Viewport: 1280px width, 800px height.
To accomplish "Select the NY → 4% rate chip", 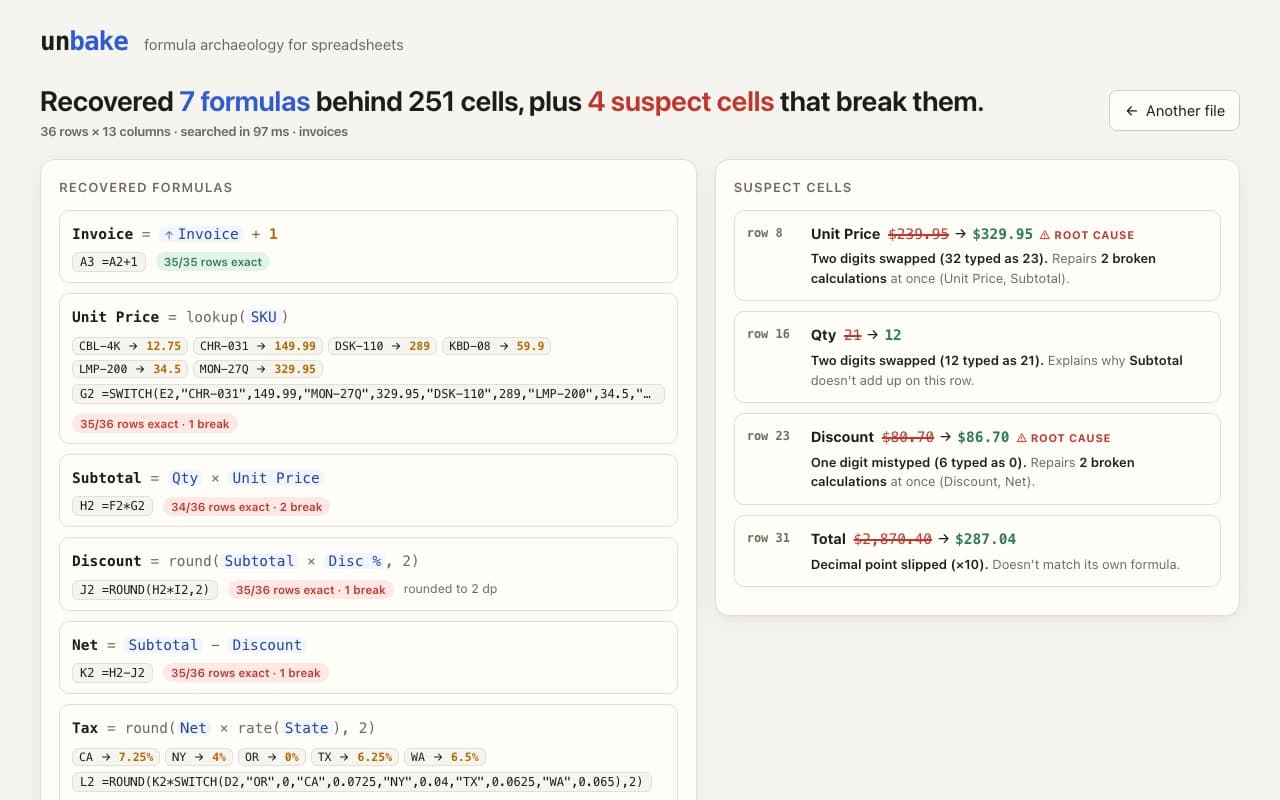I will pyautogui.click(x=200, y=757).
